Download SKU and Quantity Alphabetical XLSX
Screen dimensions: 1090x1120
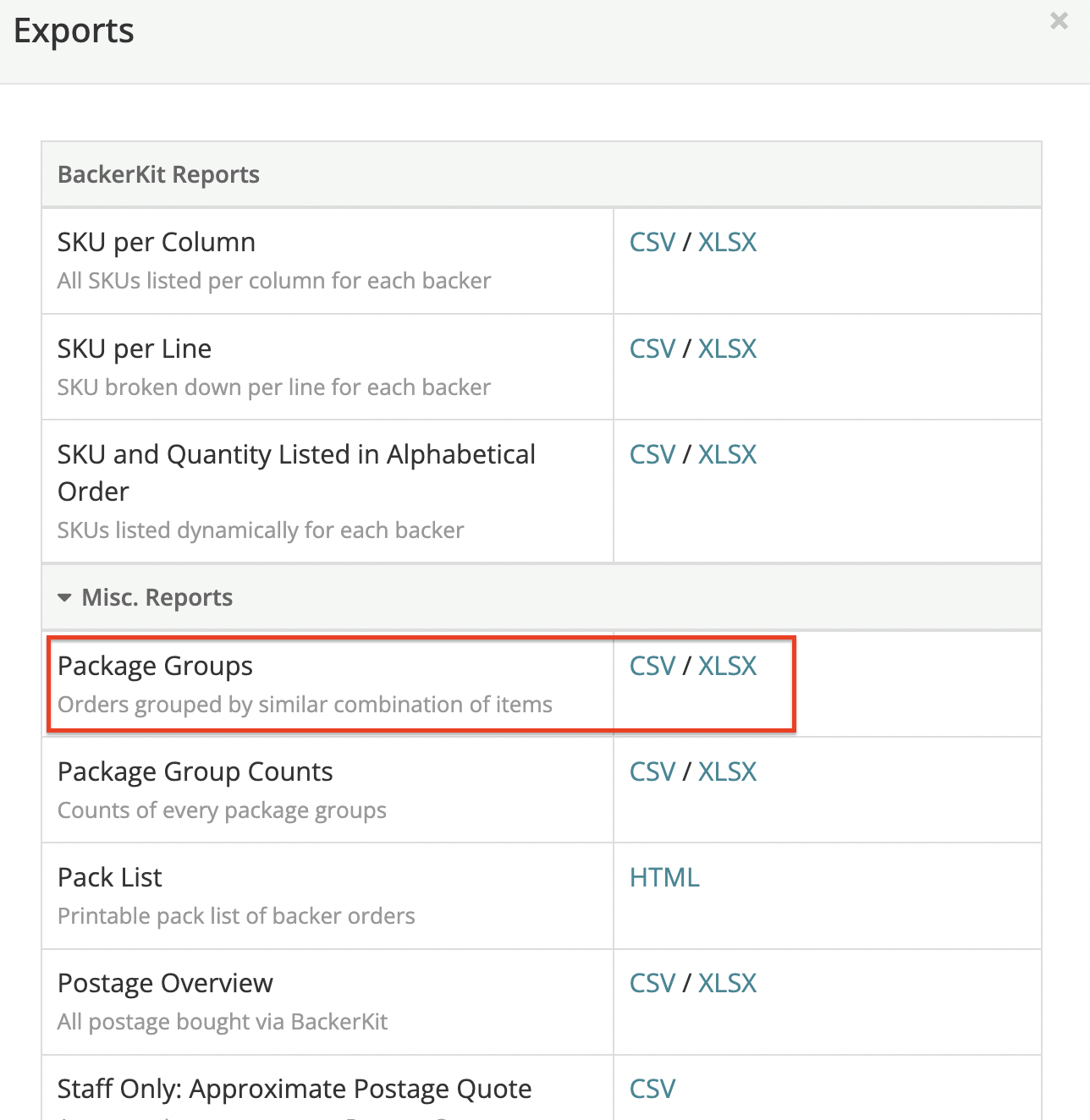pyautogui.click(x=727, y=455)
